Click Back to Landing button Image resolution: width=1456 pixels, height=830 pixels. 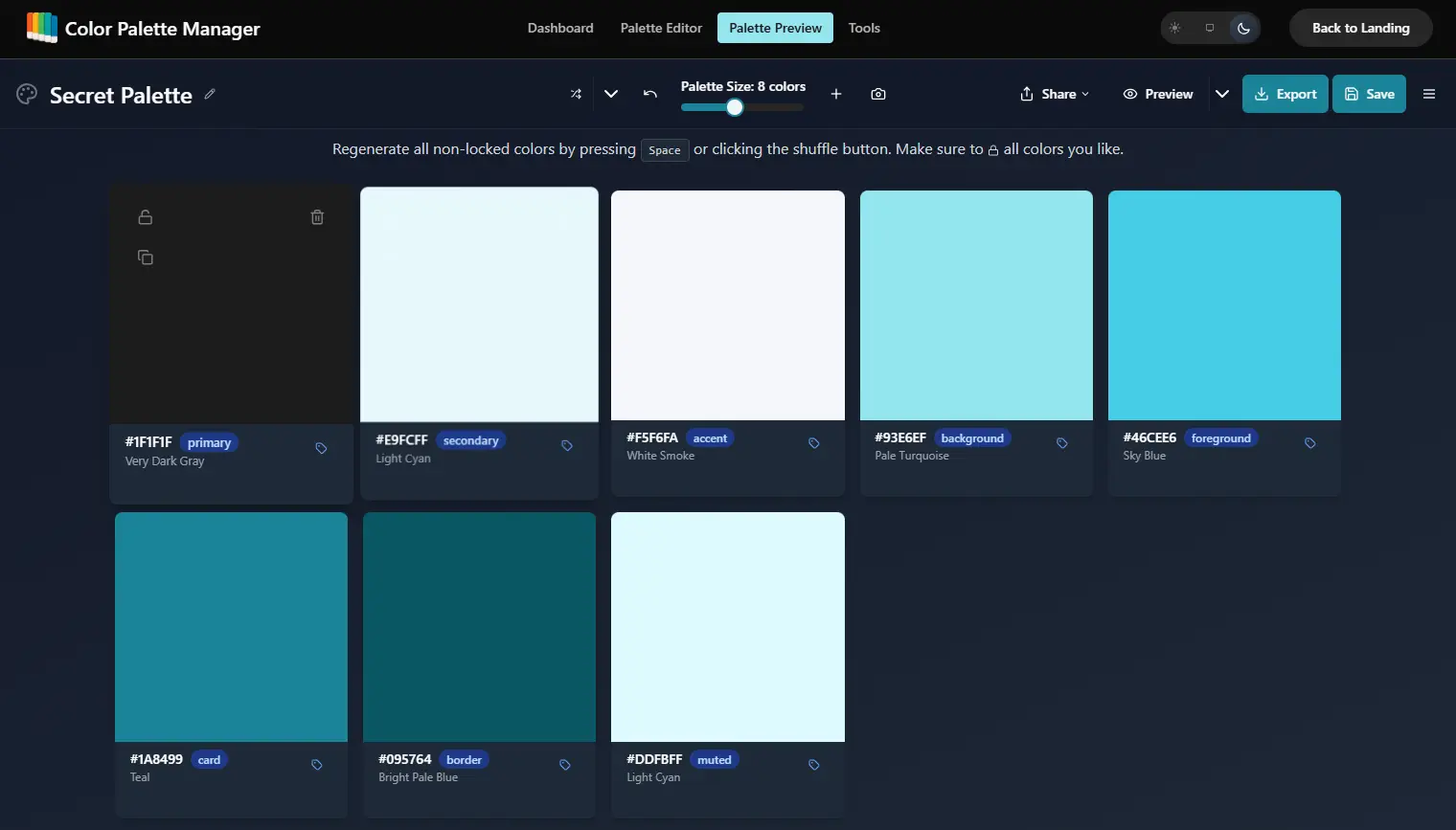pyautogui.click(x=1360, y=28)
